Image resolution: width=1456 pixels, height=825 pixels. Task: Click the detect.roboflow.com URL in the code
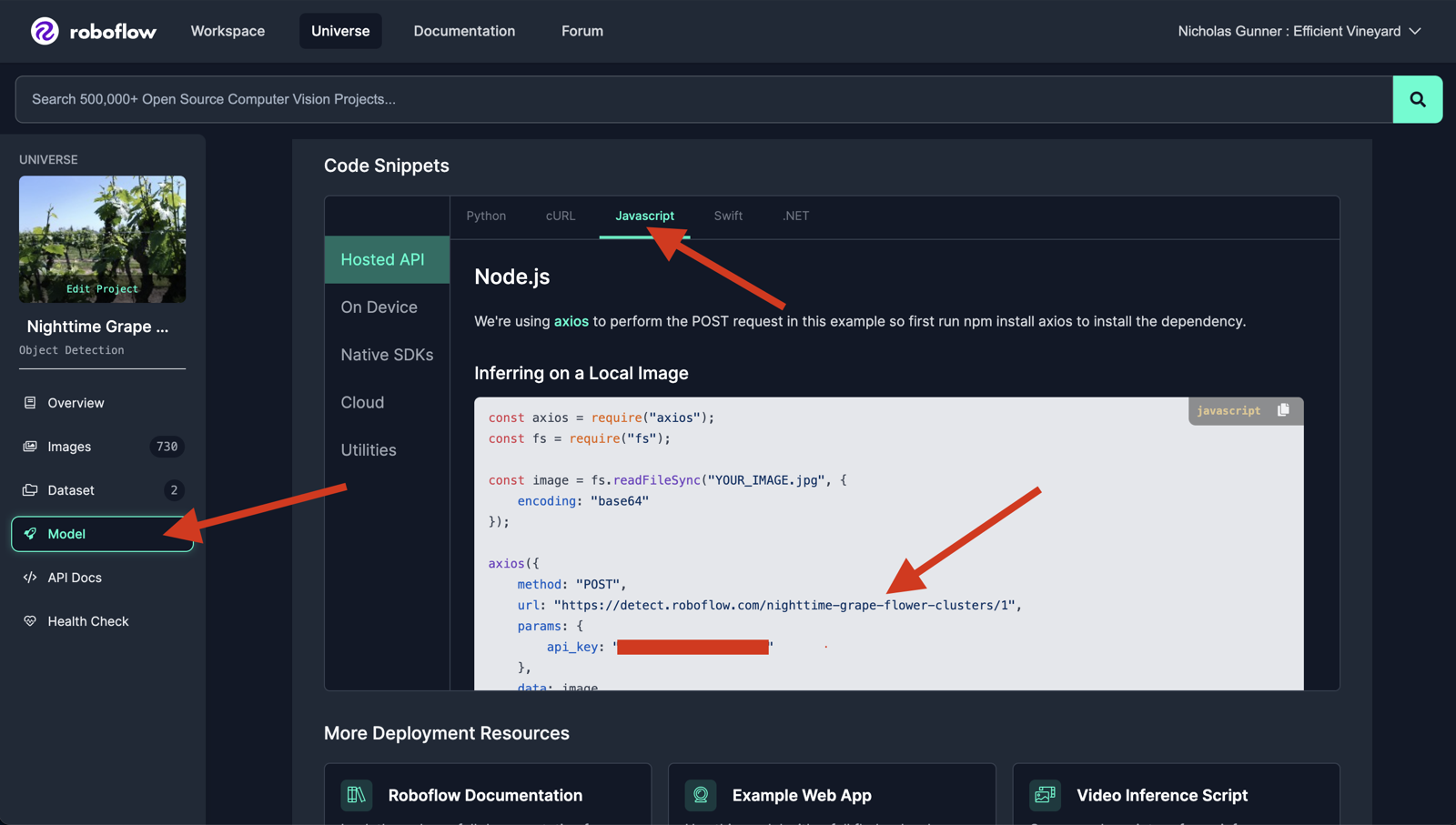784,605
